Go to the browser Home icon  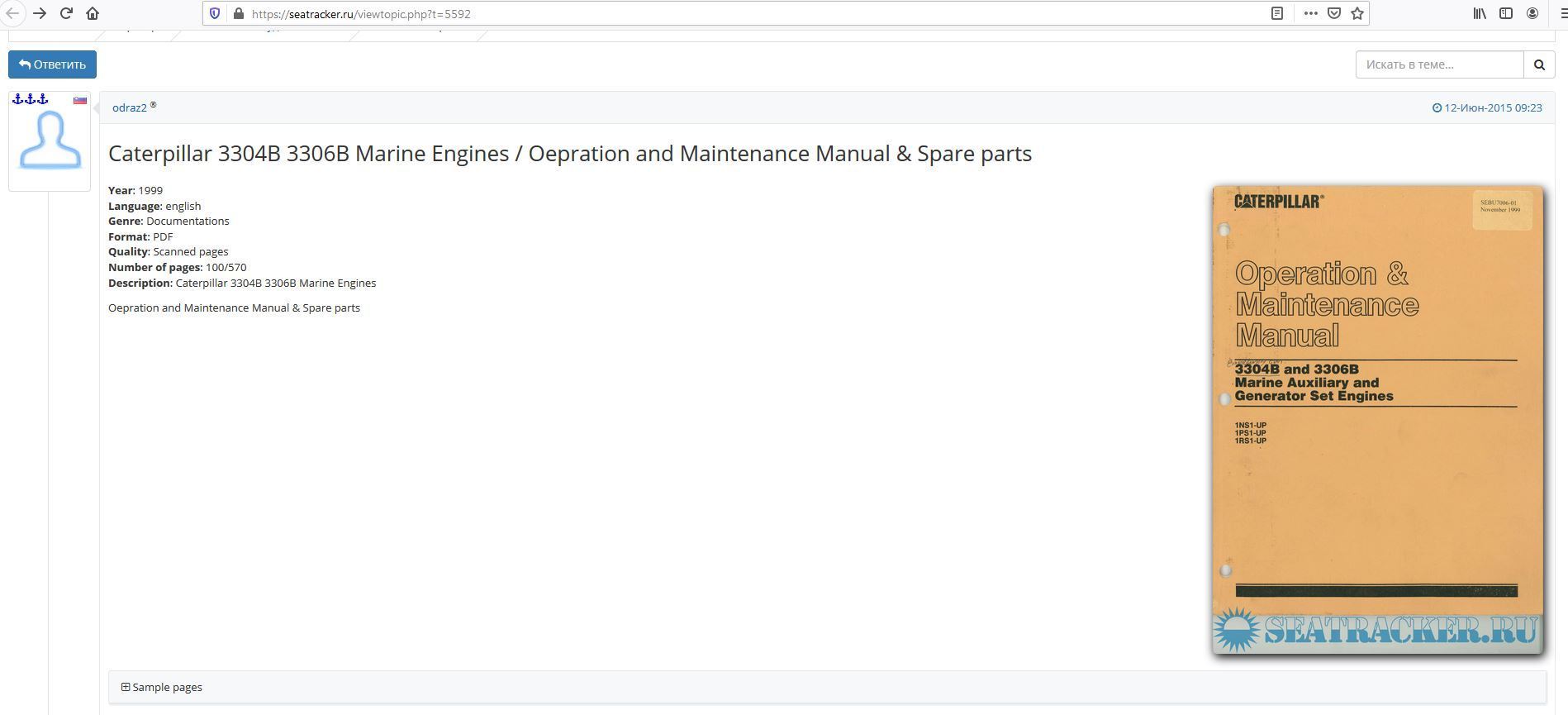click(93, 13)
